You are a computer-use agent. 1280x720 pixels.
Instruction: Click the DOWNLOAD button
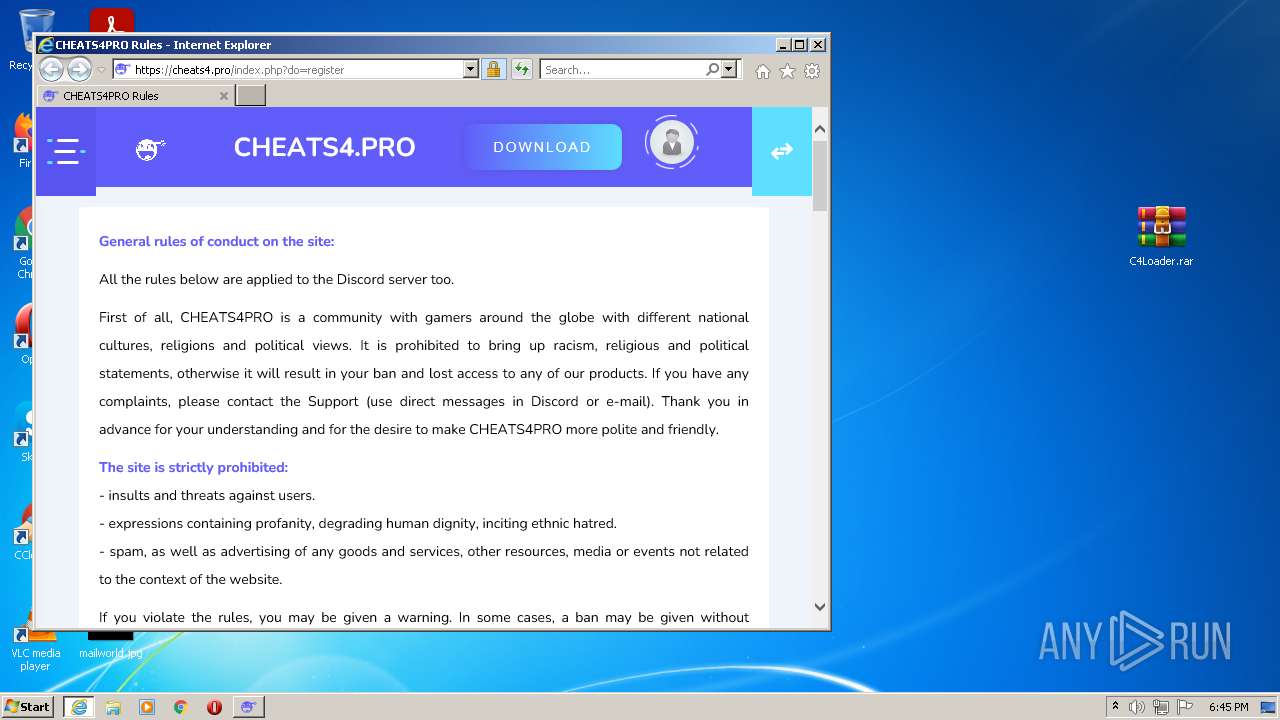tap(542, 147)
